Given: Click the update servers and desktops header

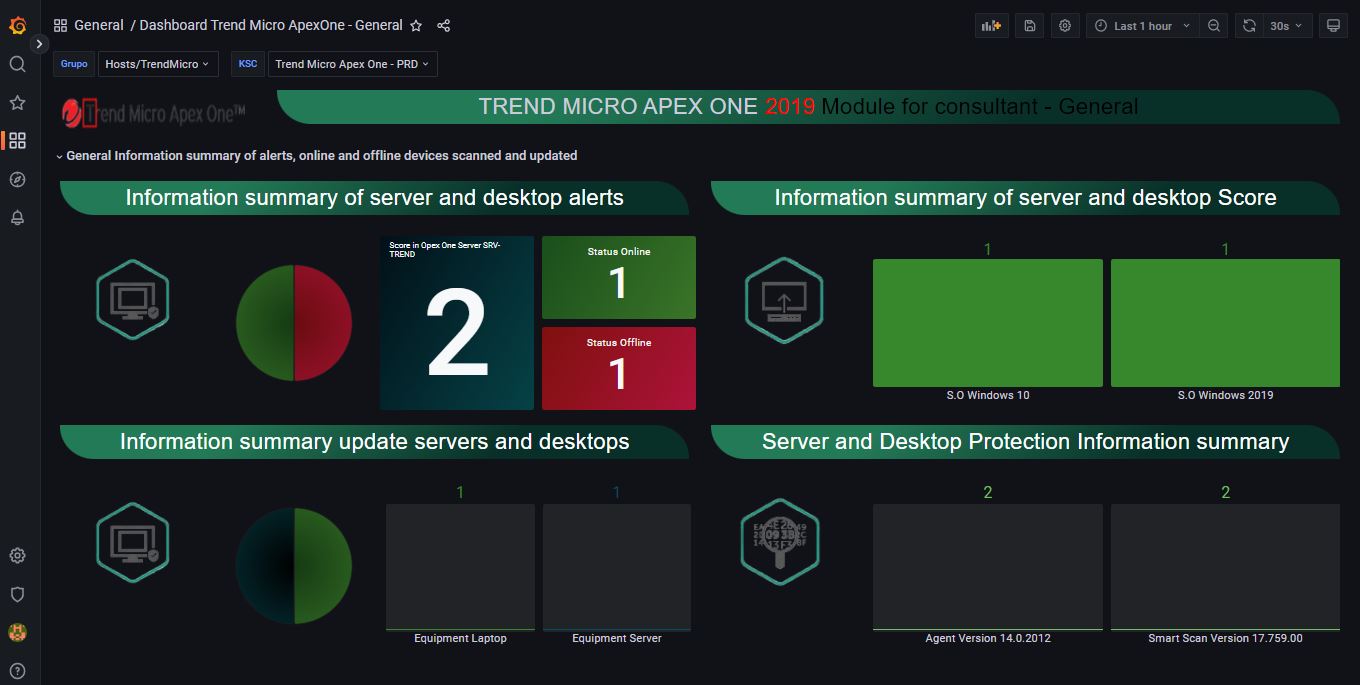Looking at the screenshot, I should point(375,442).
